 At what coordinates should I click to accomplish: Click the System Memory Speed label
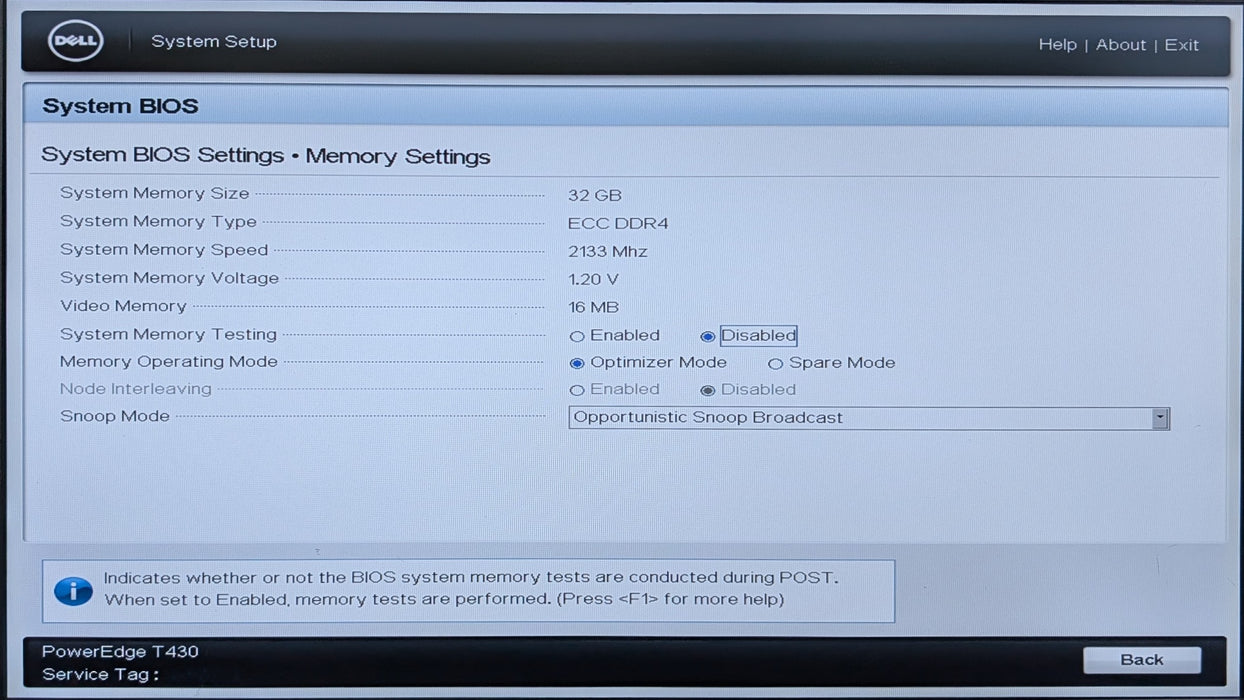[x=164, y=249]
